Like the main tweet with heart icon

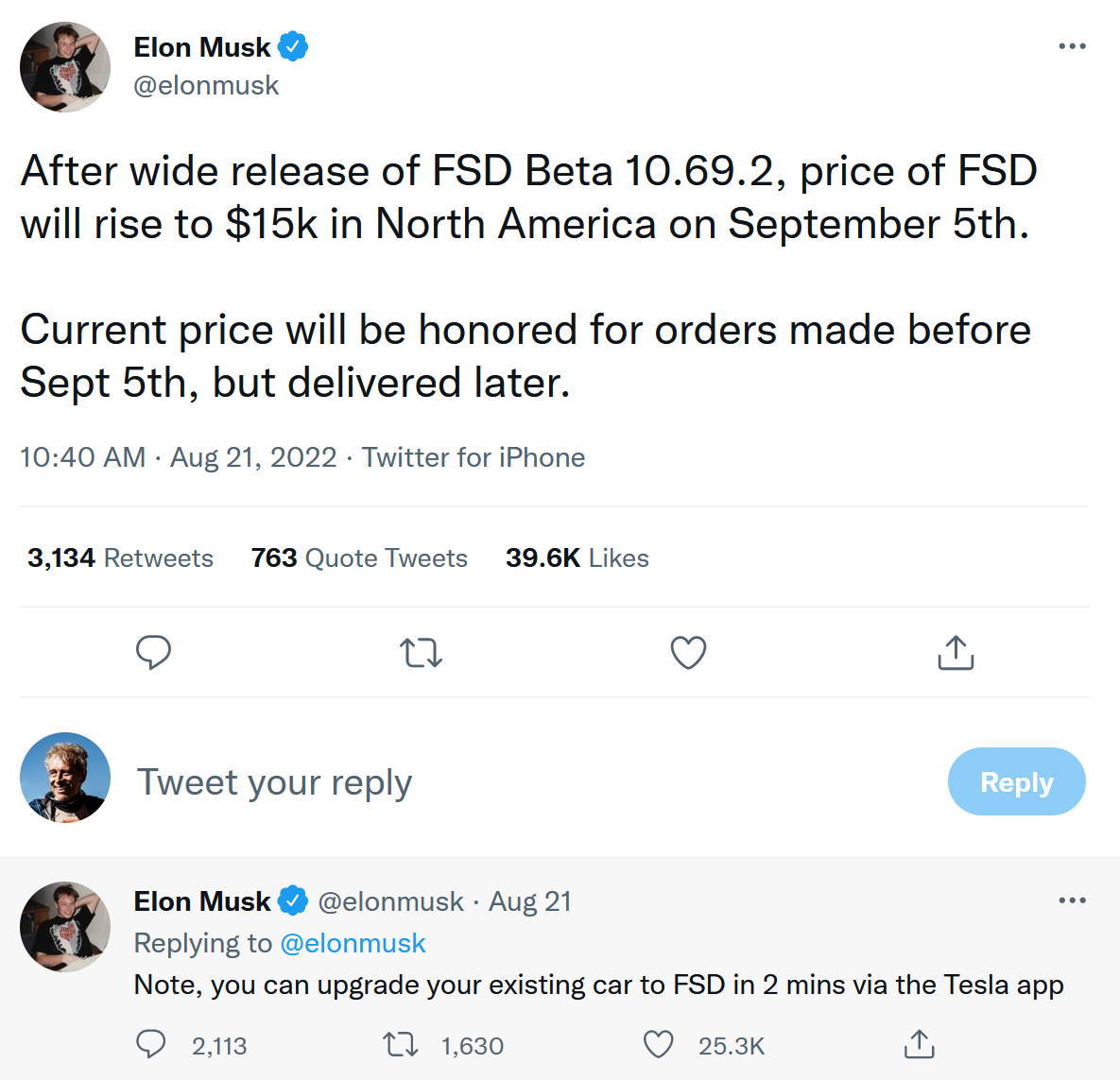coord(688,653)
